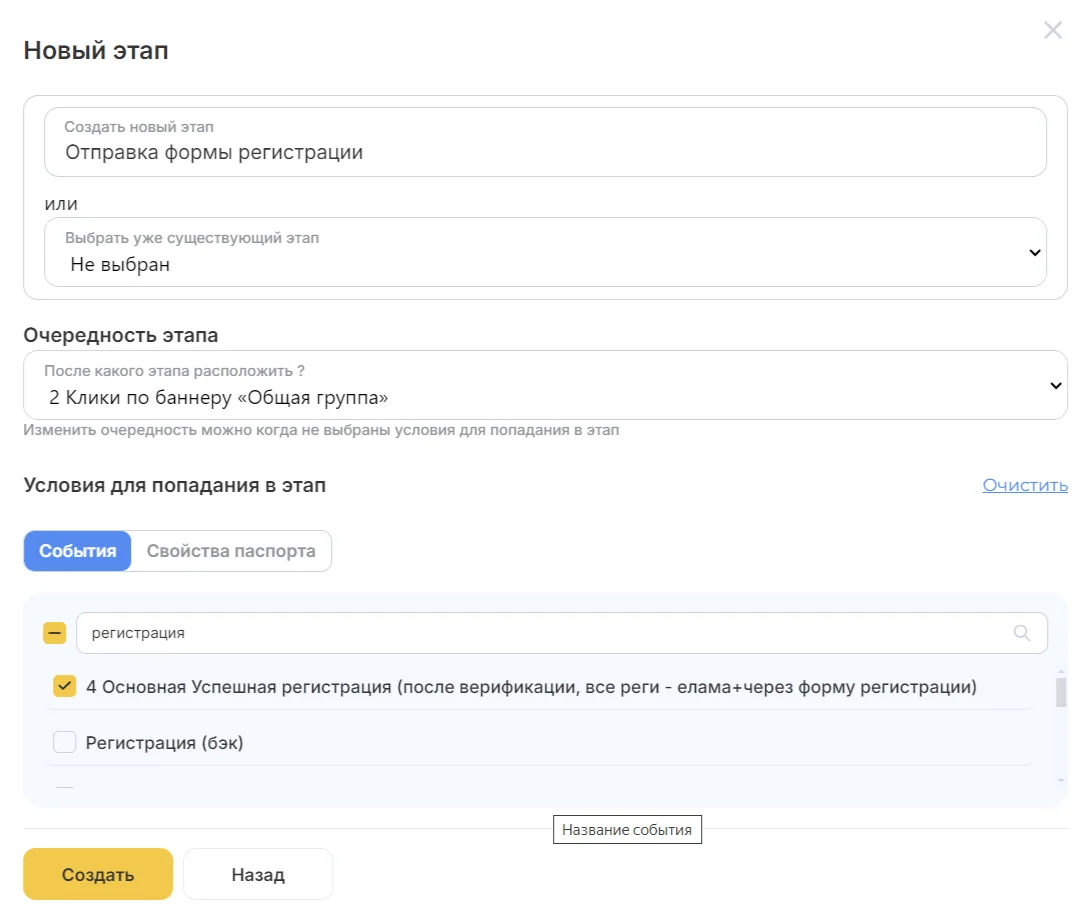Click the Условия для попадания в этап heading
The width and height of the screenshot is (1087, 906).
(x=175, y=485)
